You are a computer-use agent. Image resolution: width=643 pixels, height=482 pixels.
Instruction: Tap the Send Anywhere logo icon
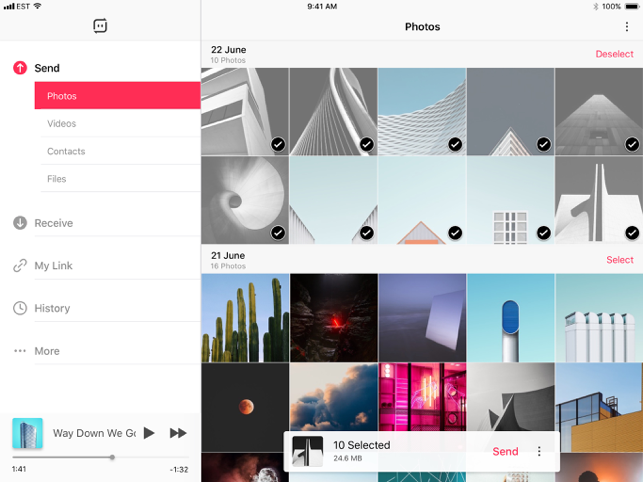(100, 26)
